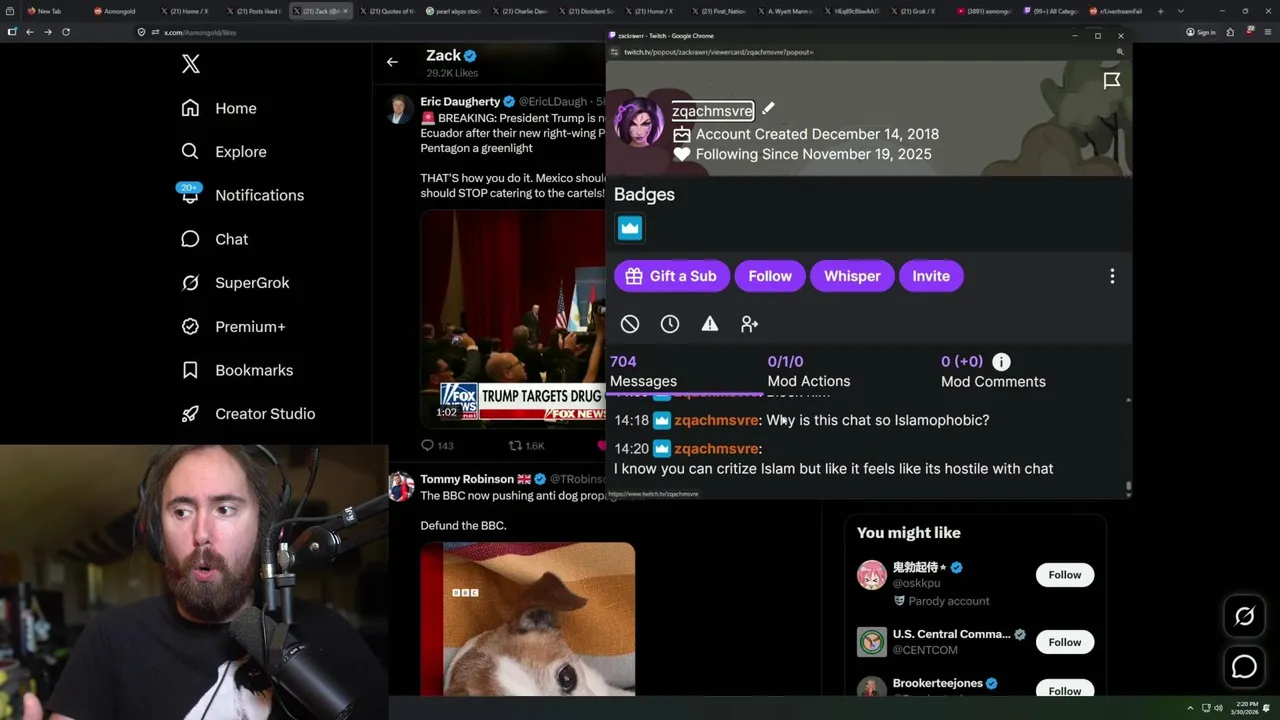Follow the @oskkpu parody account
The image size is (1280, 720).
coord(1065,575)
